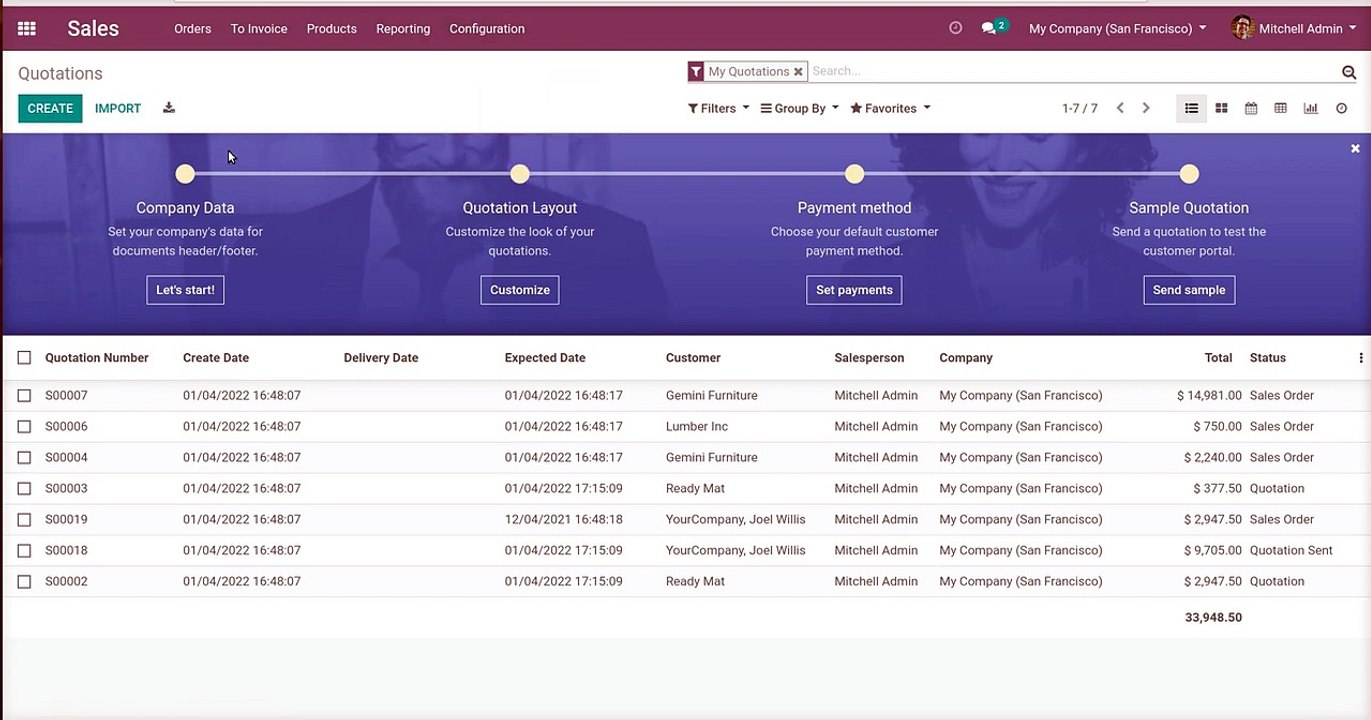1371x720 pixels.
Task: Open the Filters dropdown
Action: click(x=718, y=108)
